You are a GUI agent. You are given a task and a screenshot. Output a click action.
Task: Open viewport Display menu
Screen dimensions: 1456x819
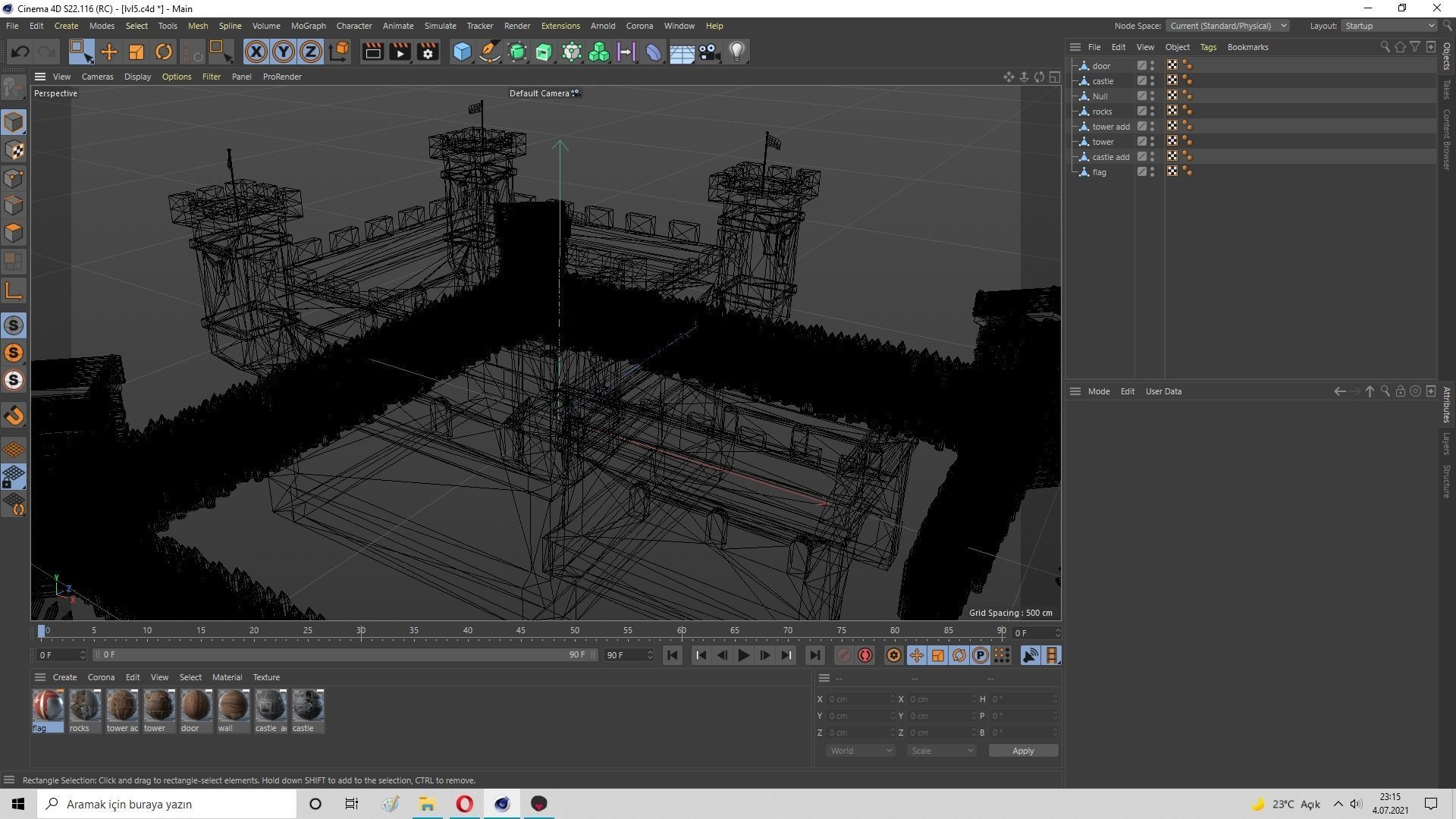point(137,77)
